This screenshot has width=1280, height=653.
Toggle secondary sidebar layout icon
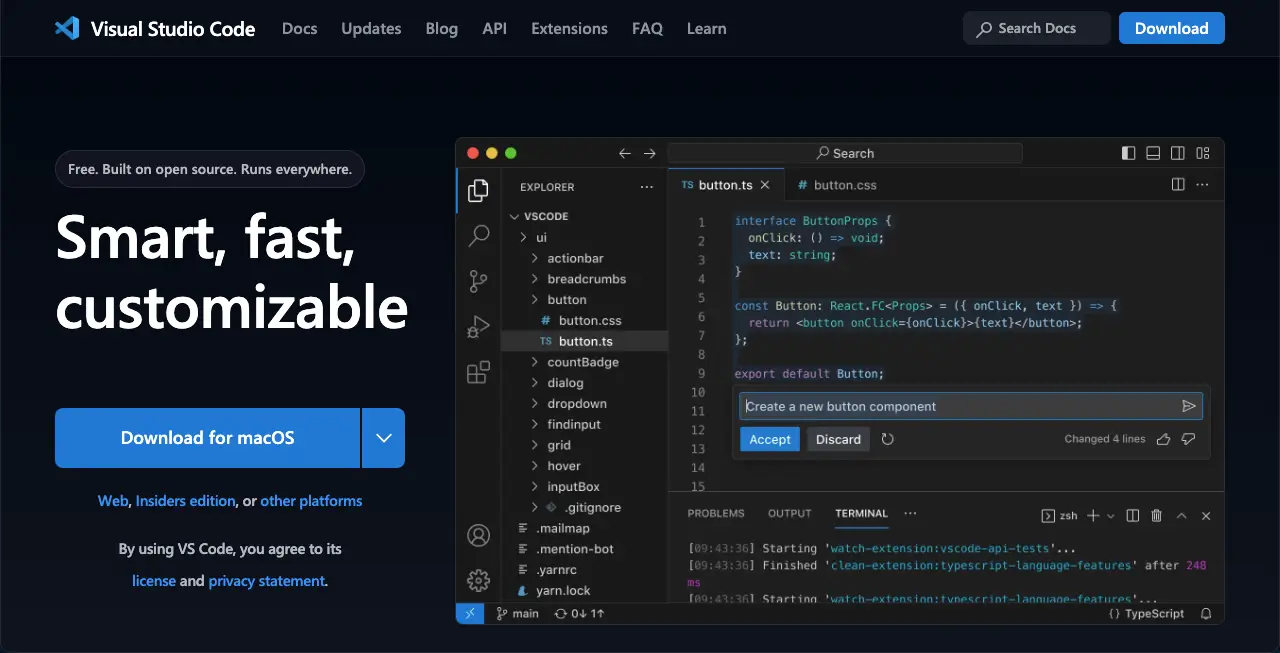[1178, 153]
